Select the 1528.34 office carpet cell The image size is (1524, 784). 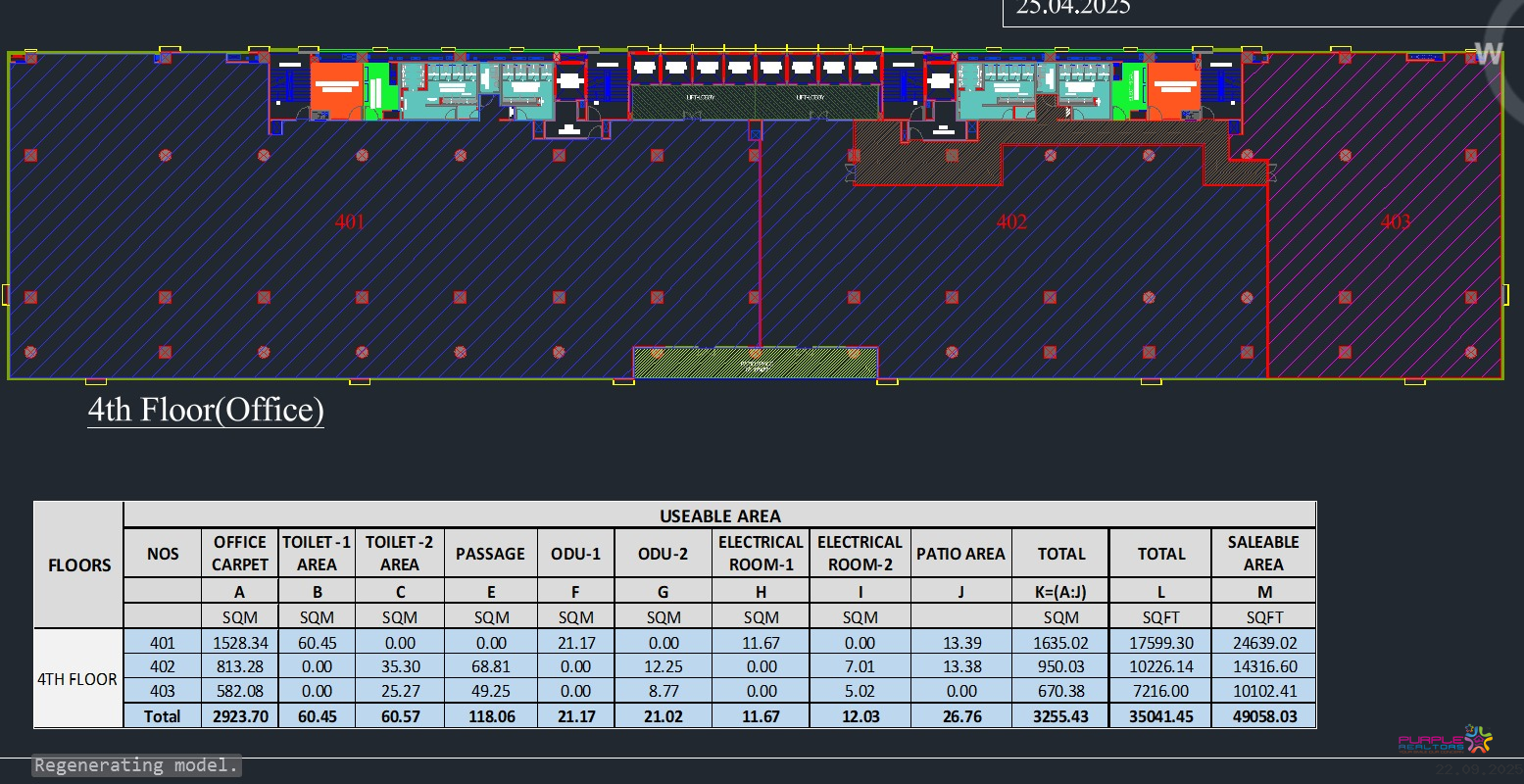point(239,643)
